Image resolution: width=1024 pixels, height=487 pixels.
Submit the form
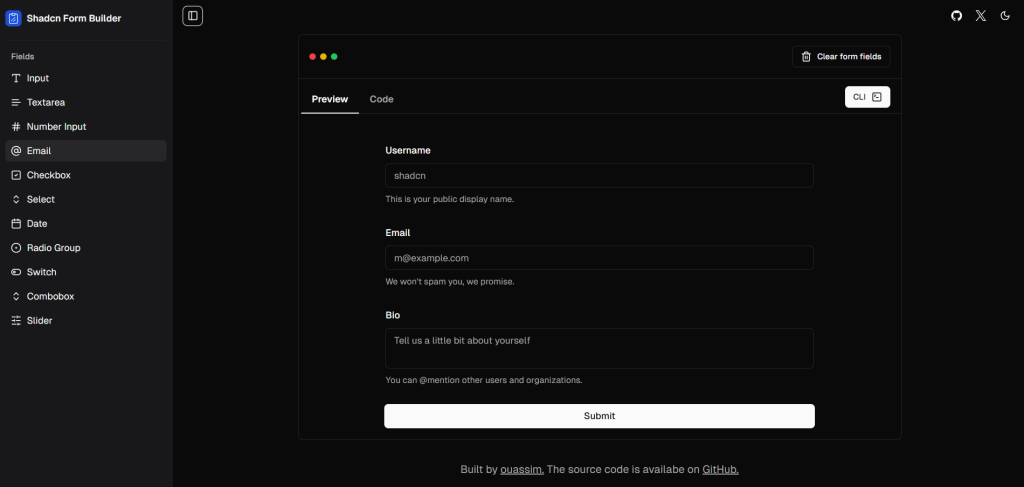(x=600, y=416)
